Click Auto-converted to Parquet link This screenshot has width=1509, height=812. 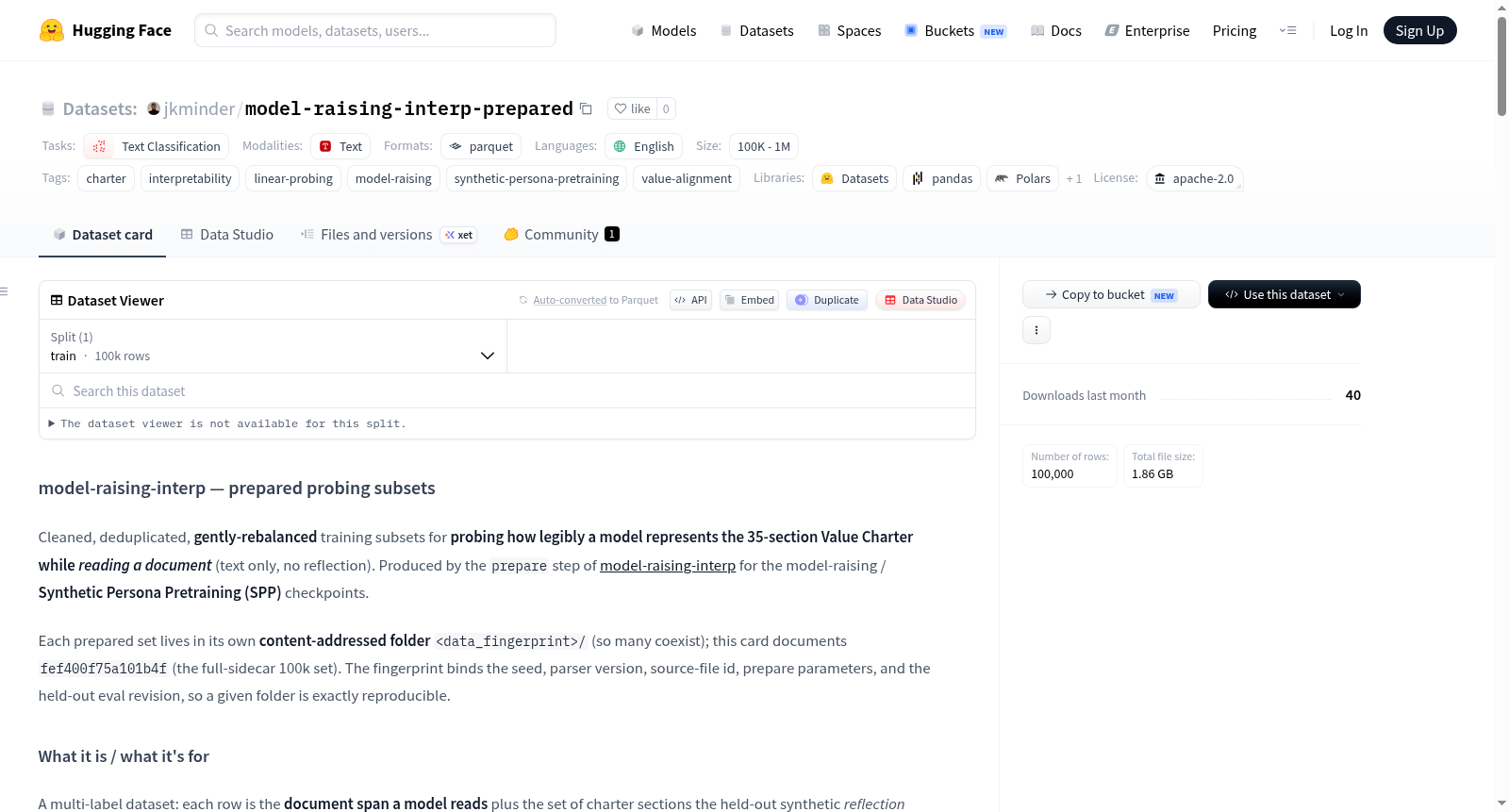click(570, 300)
